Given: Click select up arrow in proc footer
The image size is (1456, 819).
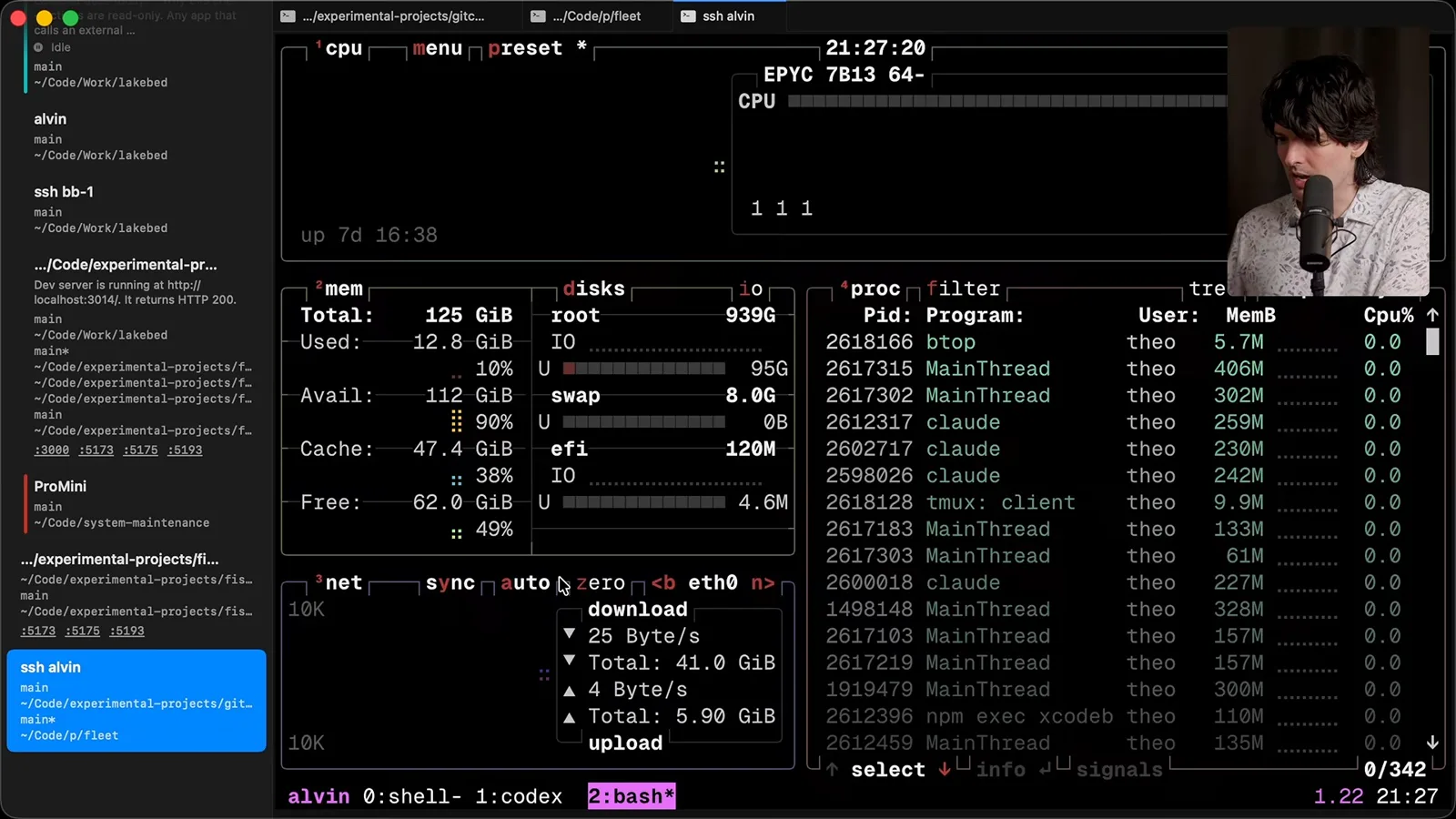Looking at the screenshot, I should pos(832,769).
